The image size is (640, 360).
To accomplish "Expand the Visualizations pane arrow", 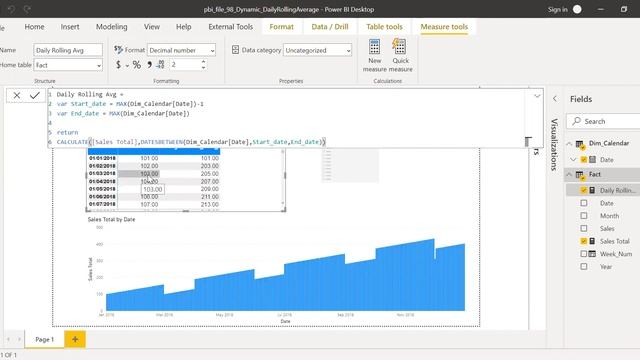I will click(555, 99).
